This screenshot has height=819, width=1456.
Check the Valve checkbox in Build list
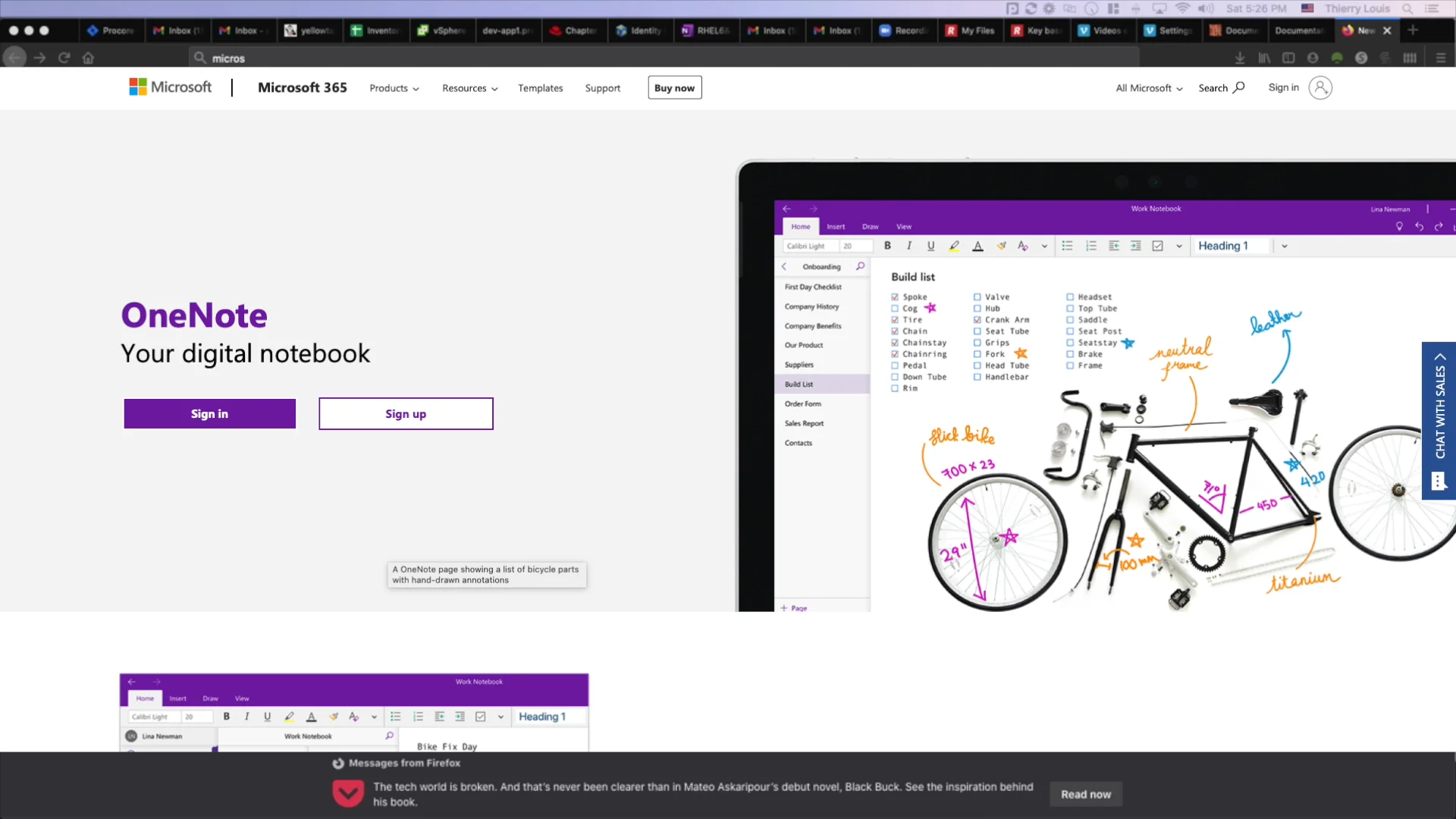pyautogui.click(x=977, y=297)
